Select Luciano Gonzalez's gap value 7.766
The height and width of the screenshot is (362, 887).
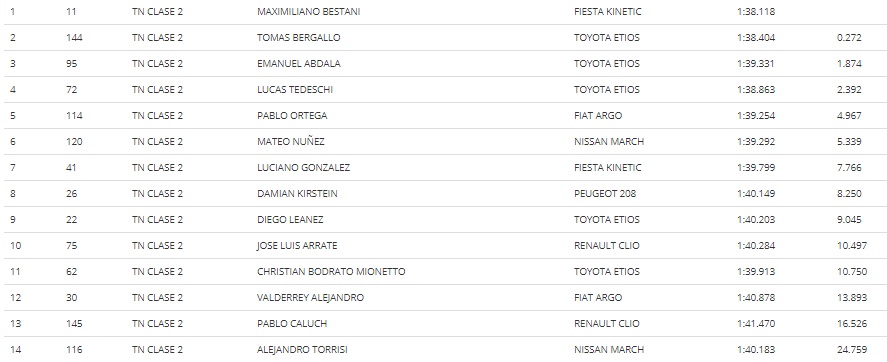849,167
